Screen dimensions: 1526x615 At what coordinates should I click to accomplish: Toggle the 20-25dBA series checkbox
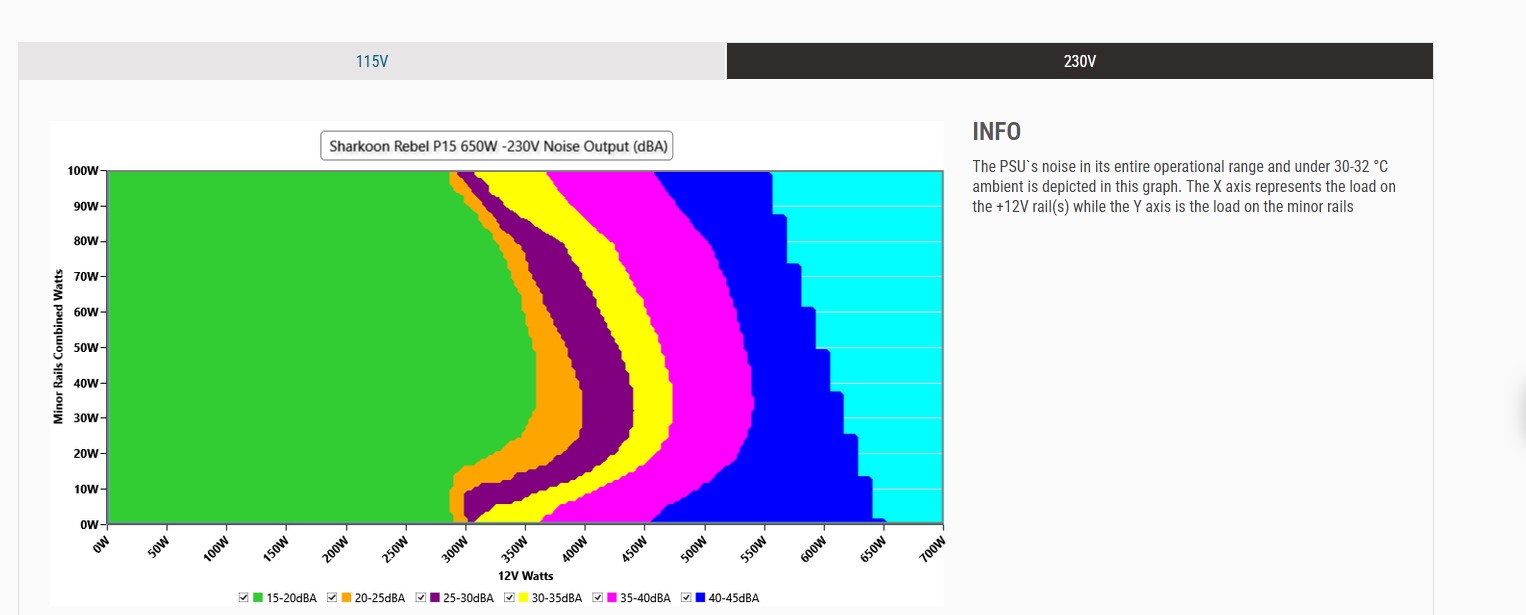pos(332,598)
